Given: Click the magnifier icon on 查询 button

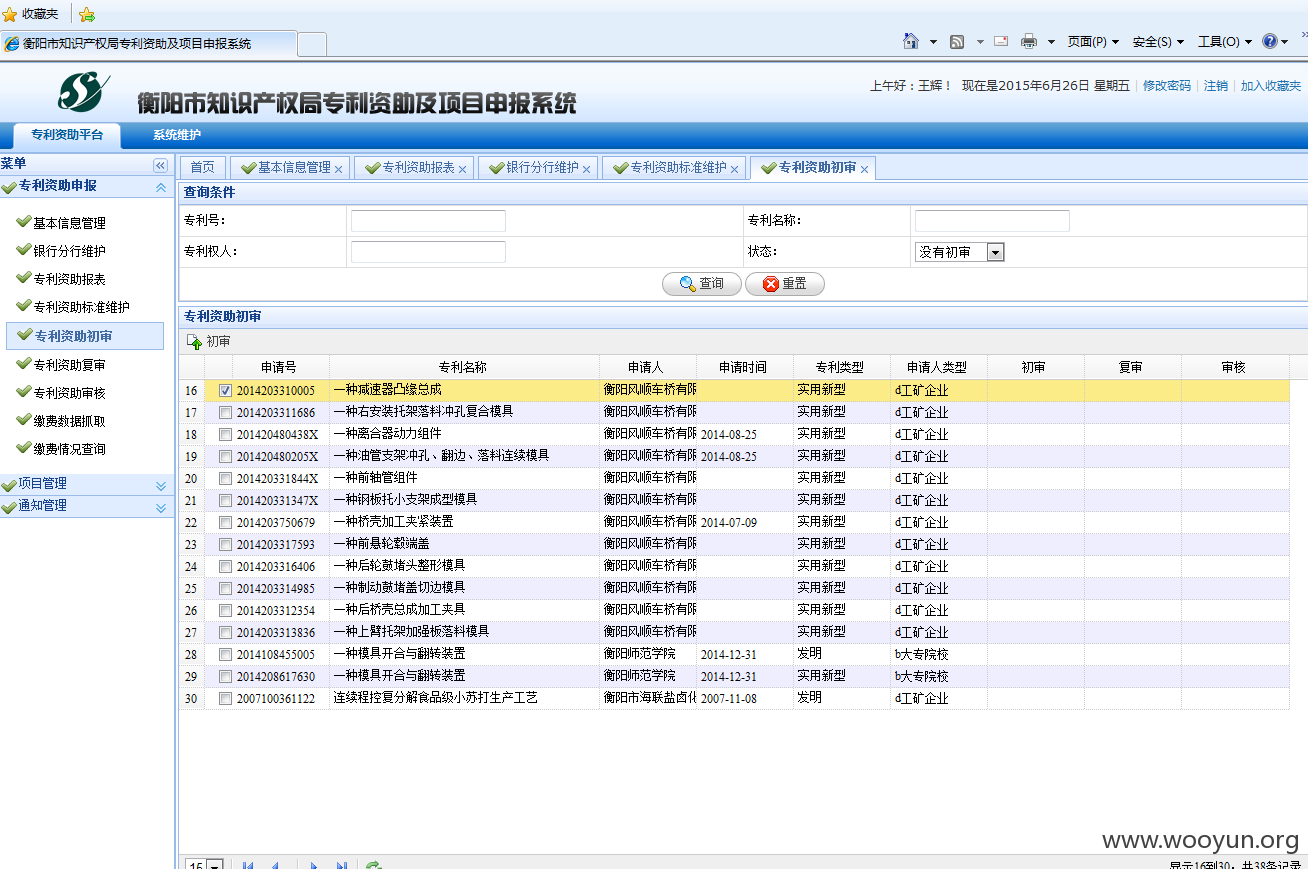Looking at the screenshot, I should [687, 284].
